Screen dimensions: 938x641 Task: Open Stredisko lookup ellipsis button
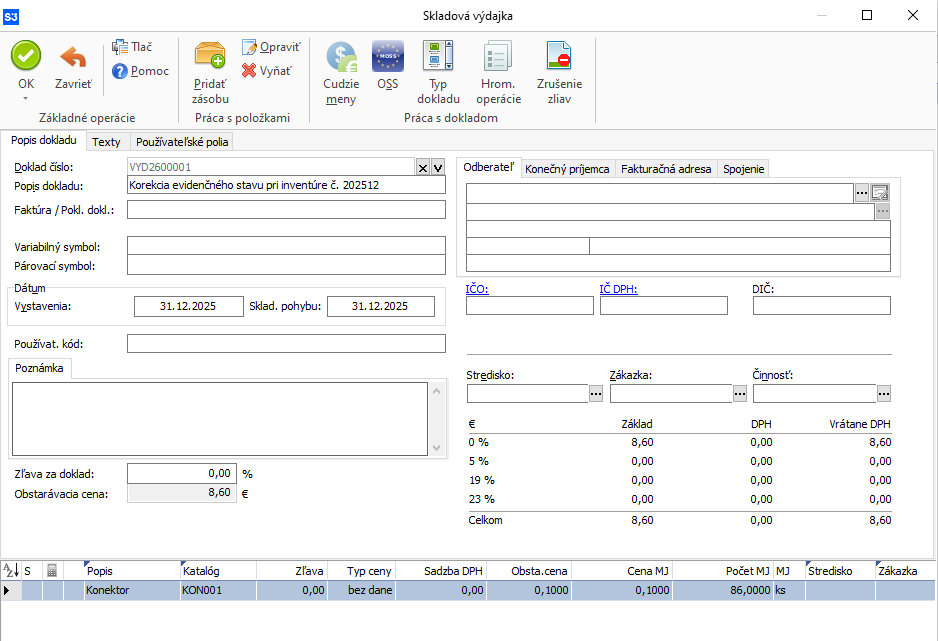click(596, 394)
